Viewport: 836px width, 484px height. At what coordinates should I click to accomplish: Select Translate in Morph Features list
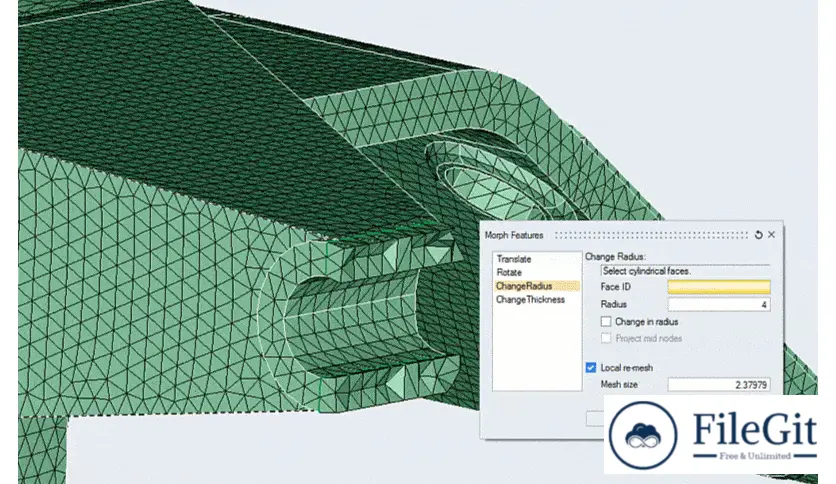pos(513,259)
